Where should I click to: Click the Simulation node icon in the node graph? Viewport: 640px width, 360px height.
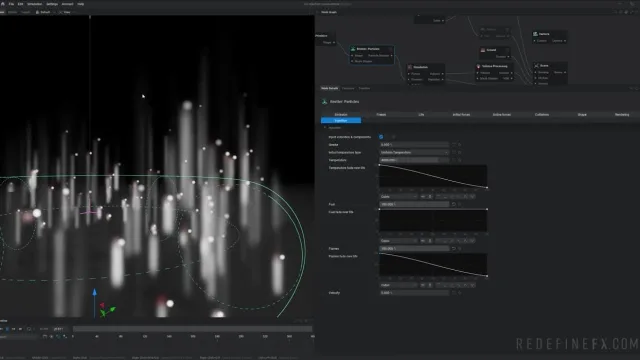click(410, 67)
